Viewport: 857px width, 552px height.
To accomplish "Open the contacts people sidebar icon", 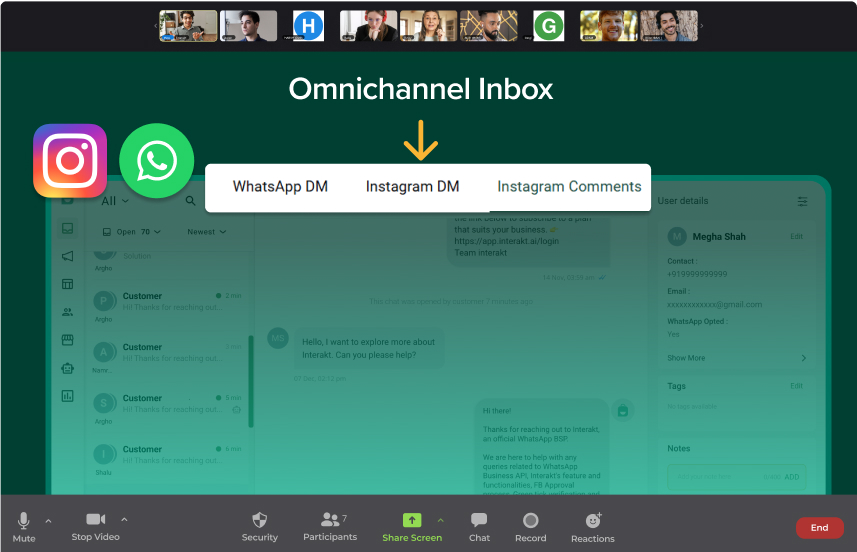I will point(67,312).
